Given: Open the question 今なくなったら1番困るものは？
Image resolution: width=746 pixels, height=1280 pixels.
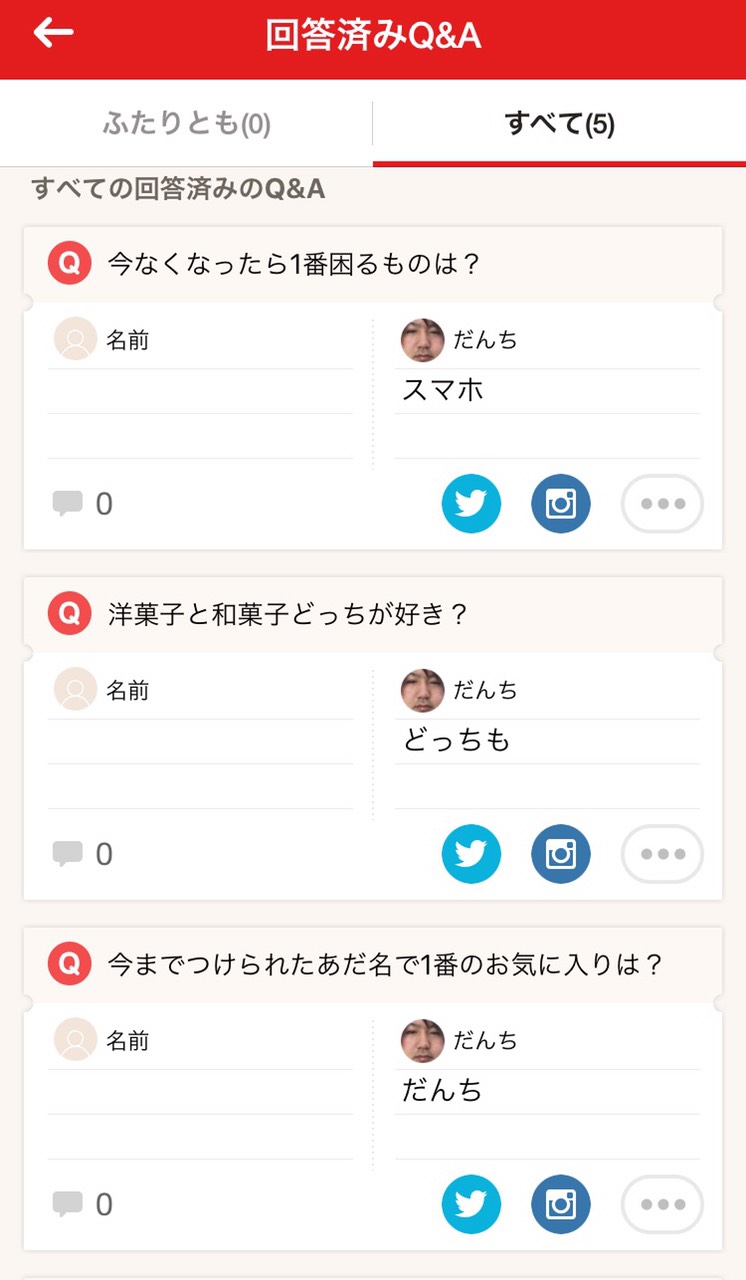Looking at the screenshot, I should point(294,264).
